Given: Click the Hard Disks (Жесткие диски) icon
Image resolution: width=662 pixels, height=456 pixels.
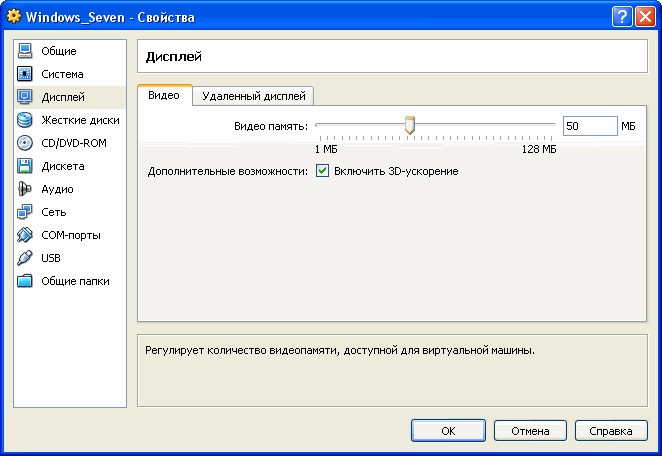Looking at the screenshot, I should pos(25,120).
